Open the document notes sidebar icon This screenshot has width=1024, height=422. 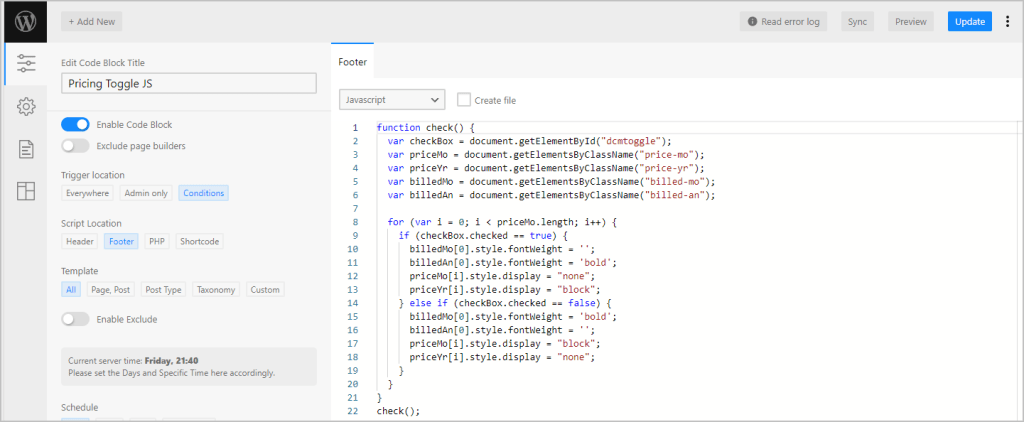(26, 149)
